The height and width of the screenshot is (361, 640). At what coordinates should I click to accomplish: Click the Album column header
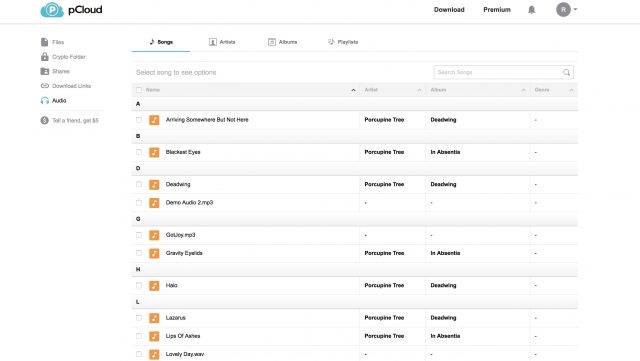click(438, 90)
